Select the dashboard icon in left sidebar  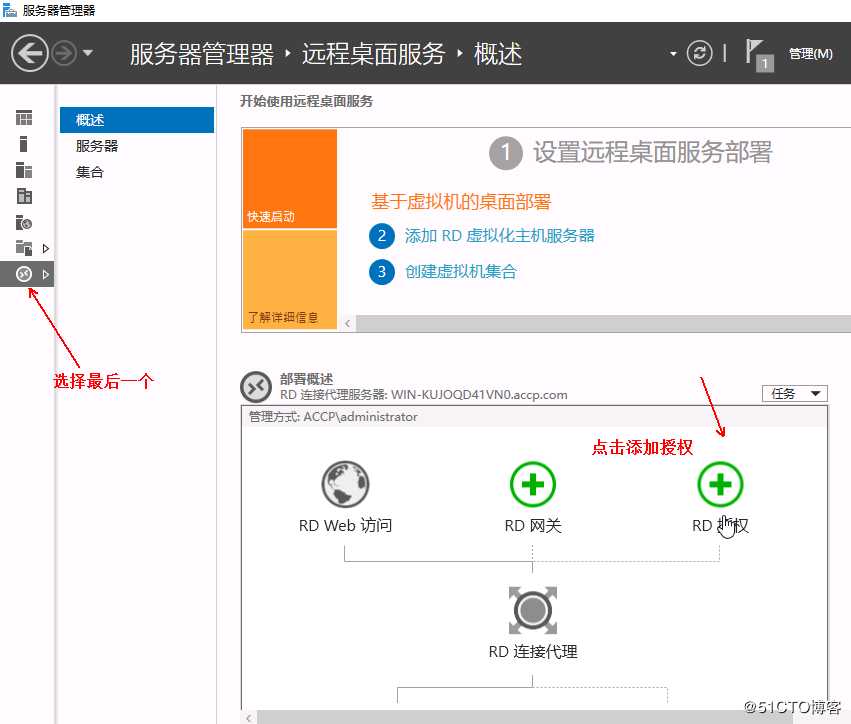click(24, 117)
